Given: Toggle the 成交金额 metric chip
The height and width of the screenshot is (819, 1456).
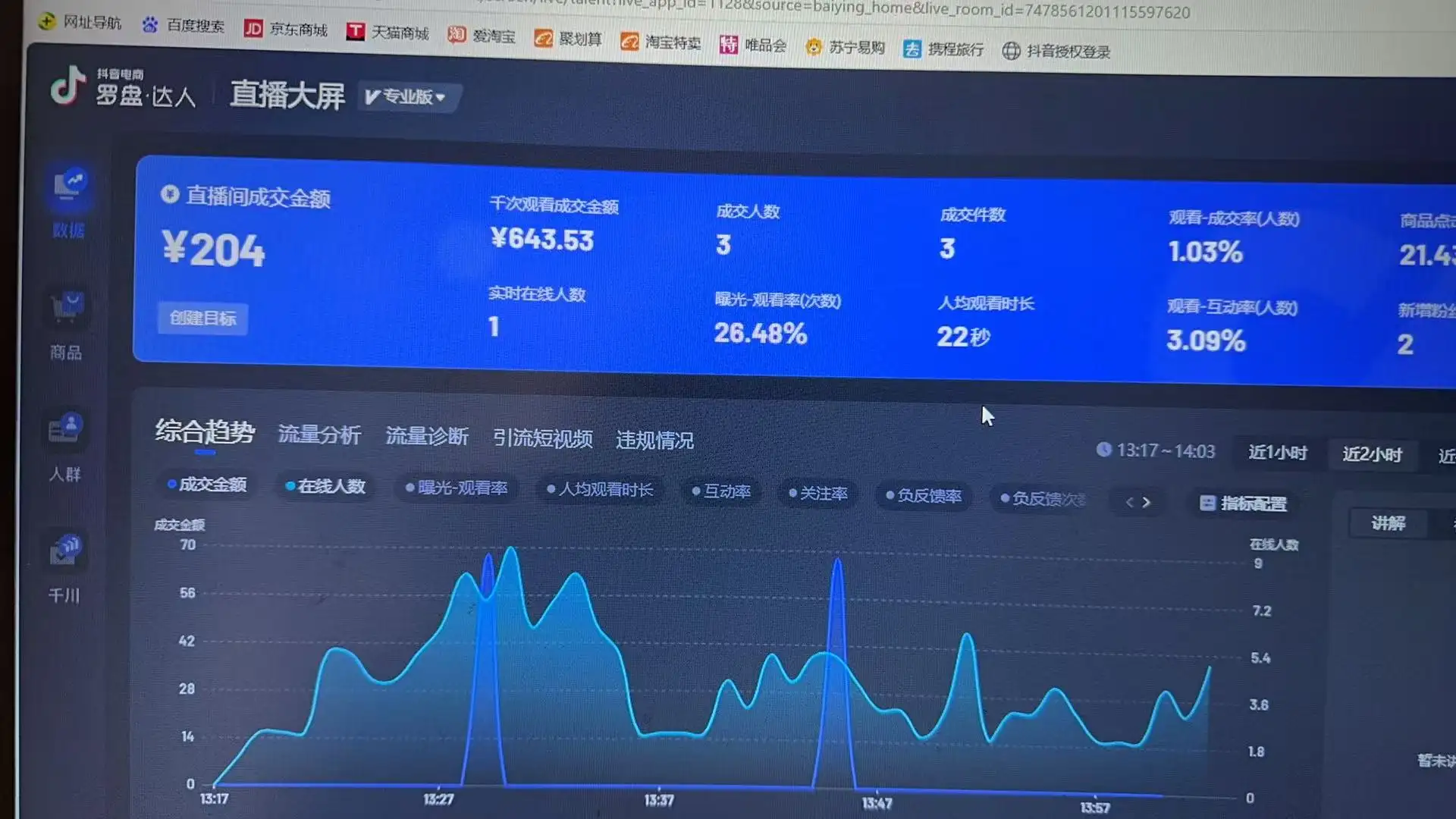Looking at the screenshot, I should (x=207, y=485).
